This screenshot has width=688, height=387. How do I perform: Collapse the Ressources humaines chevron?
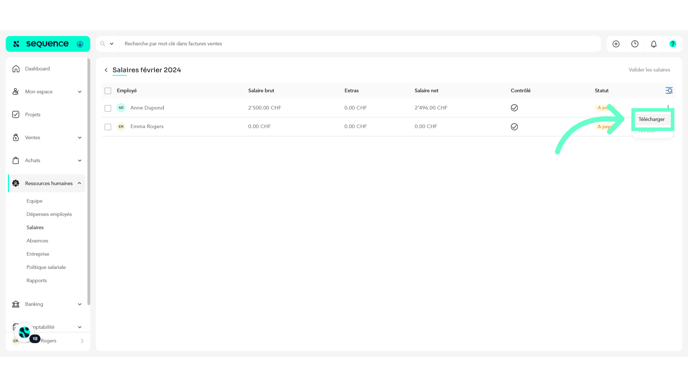click(79, 183)
